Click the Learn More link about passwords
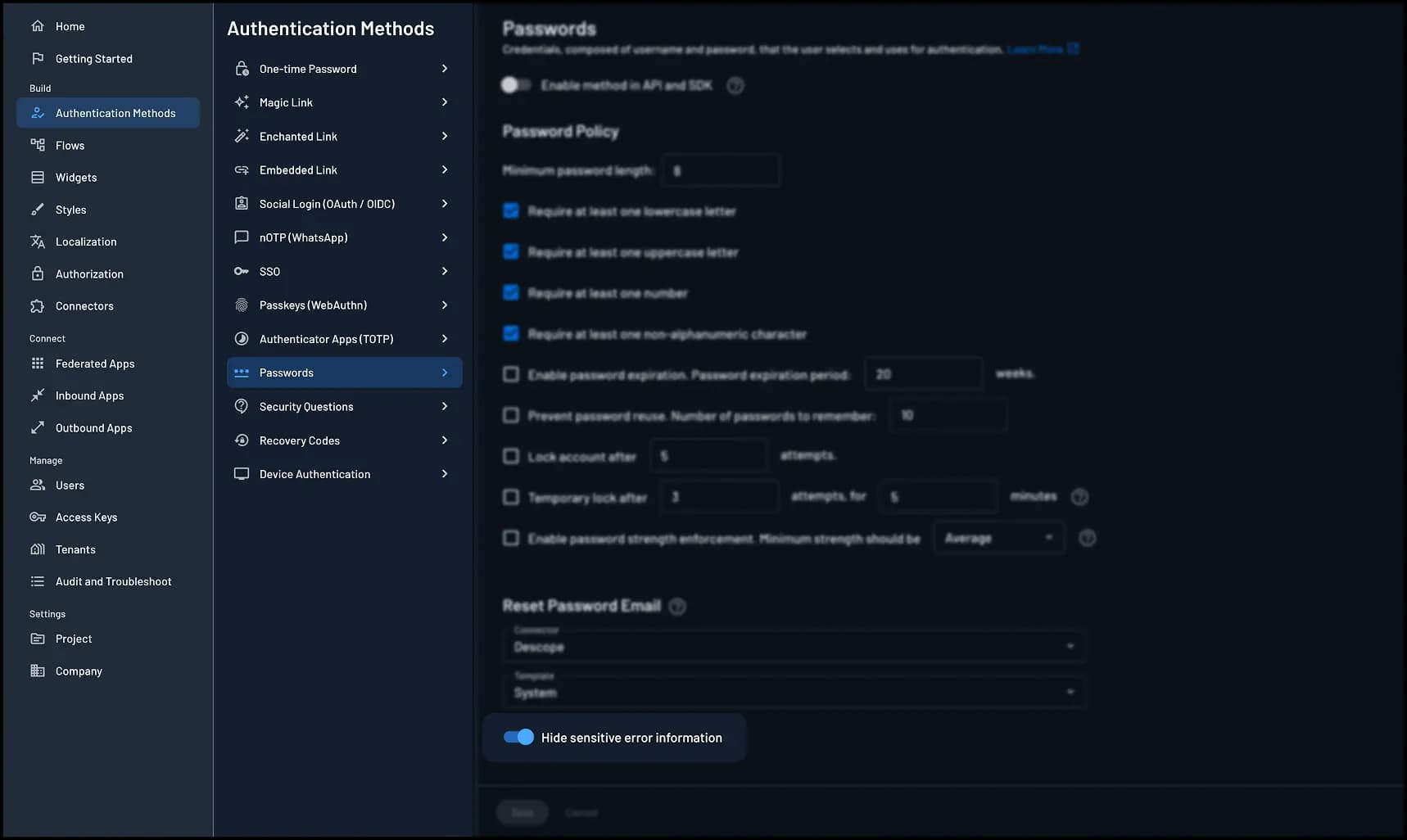 point(1035,49)
